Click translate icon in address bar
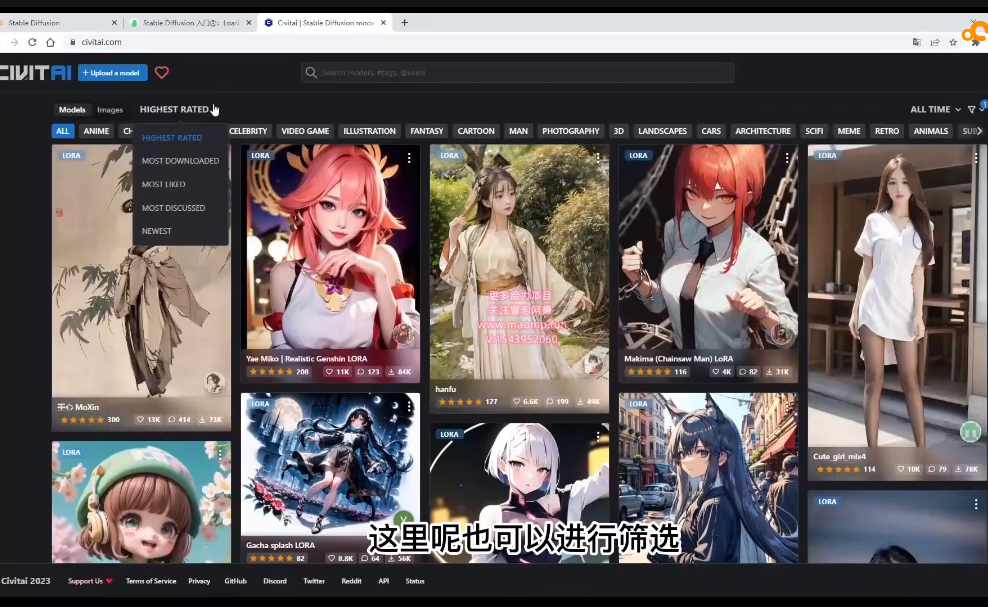The width and height of the screenshot is (988, 607). click(x=917, y=42)
